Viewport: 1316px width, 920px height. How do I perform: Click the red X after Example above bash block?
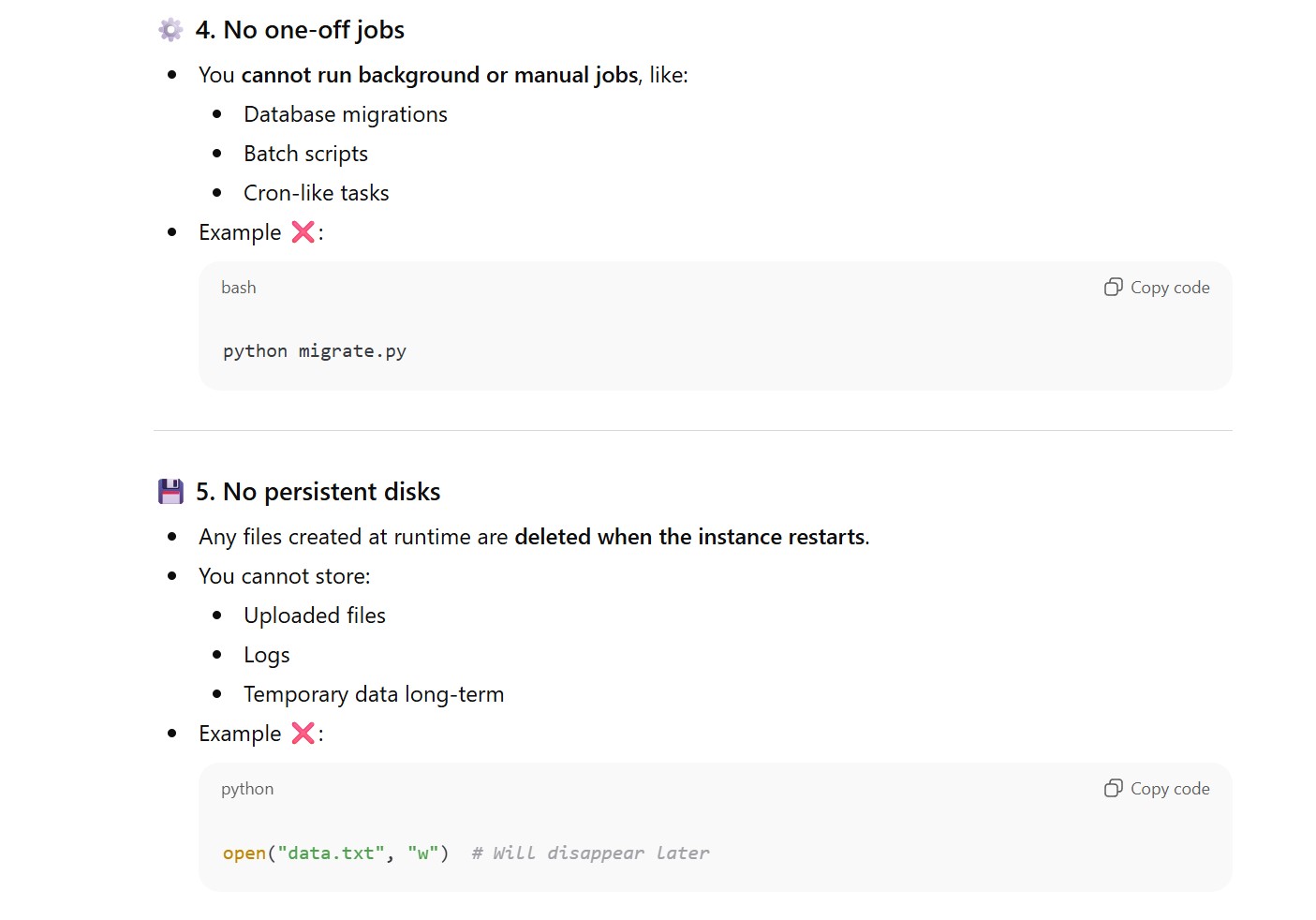click(x=303, y=232)
